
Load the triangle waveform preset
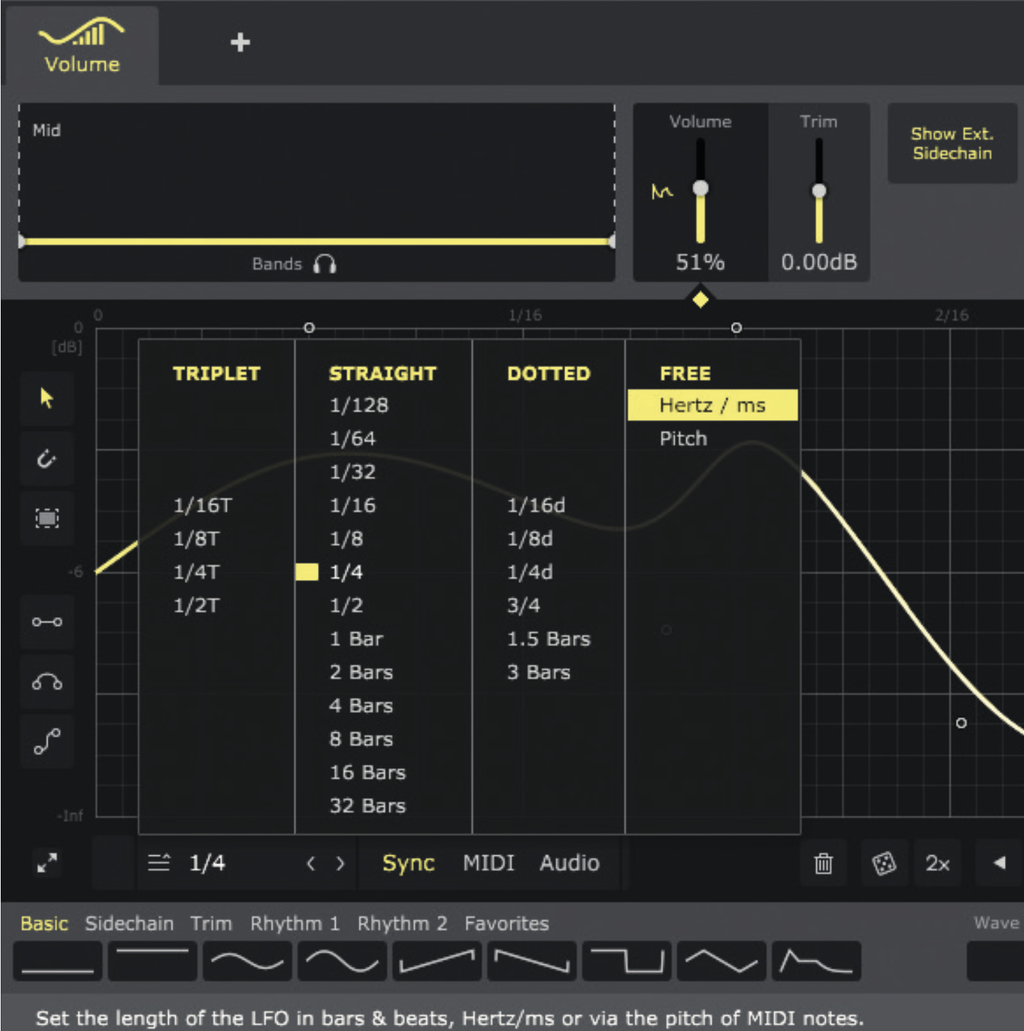[721, 961]
